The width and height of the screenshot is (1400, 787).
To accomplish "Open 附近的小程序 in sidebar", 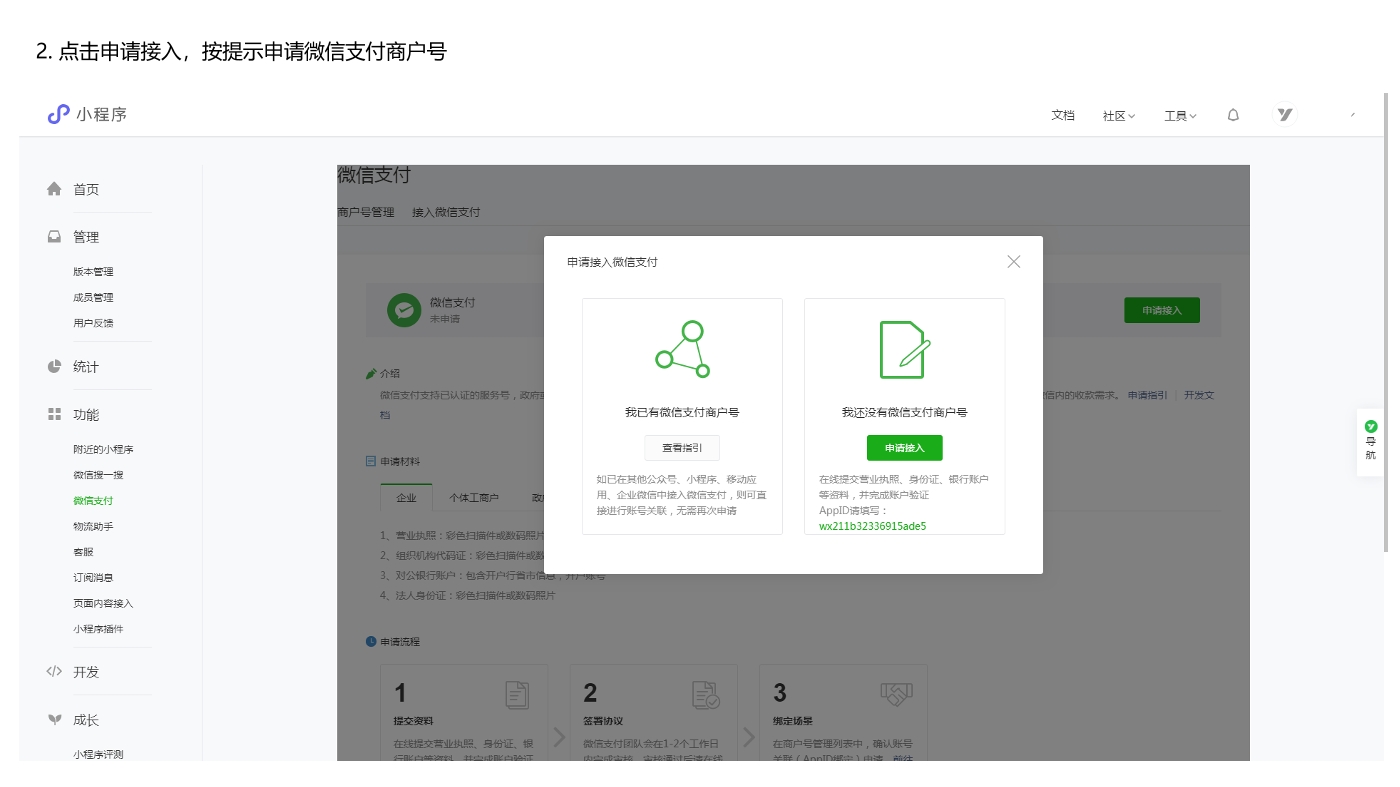I will coord(103,449).
